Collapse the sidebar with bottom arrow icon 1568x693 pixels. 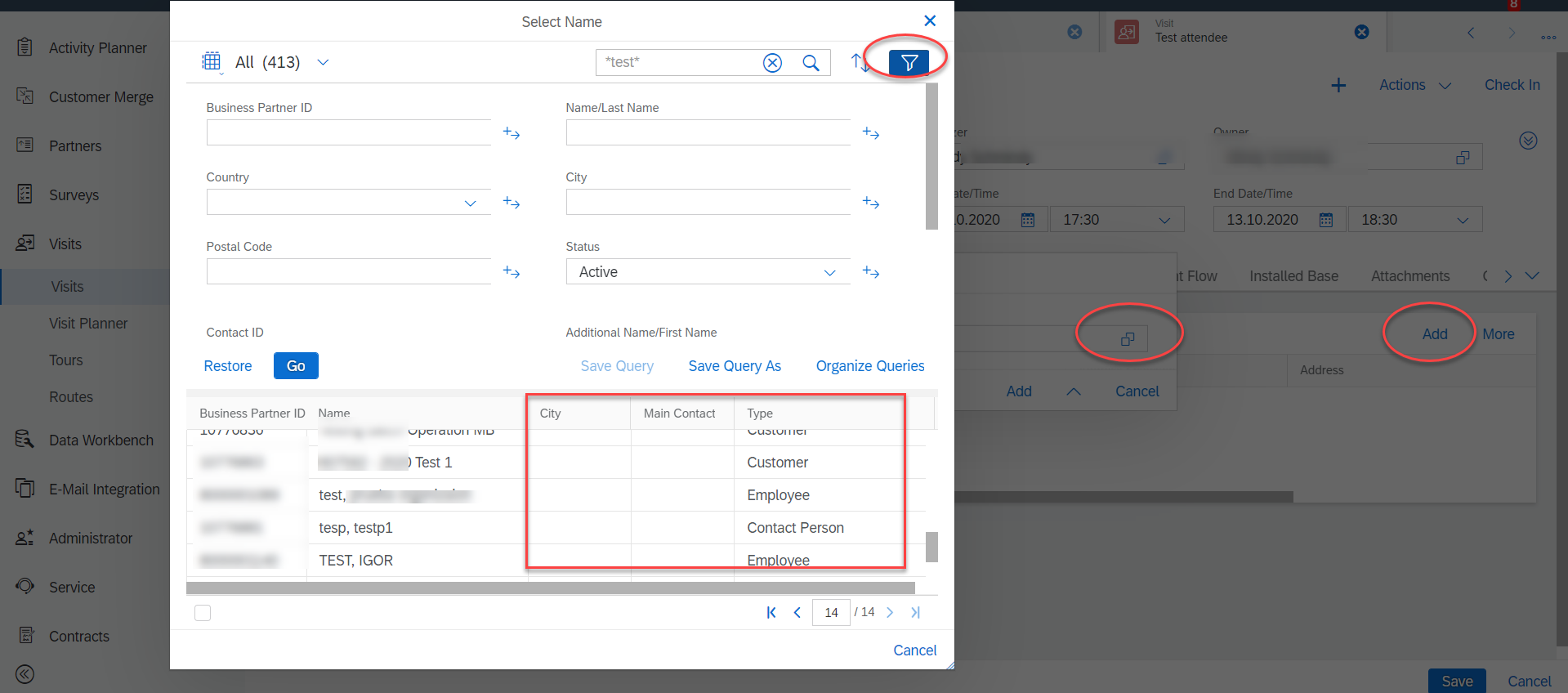tap(25, 674)
